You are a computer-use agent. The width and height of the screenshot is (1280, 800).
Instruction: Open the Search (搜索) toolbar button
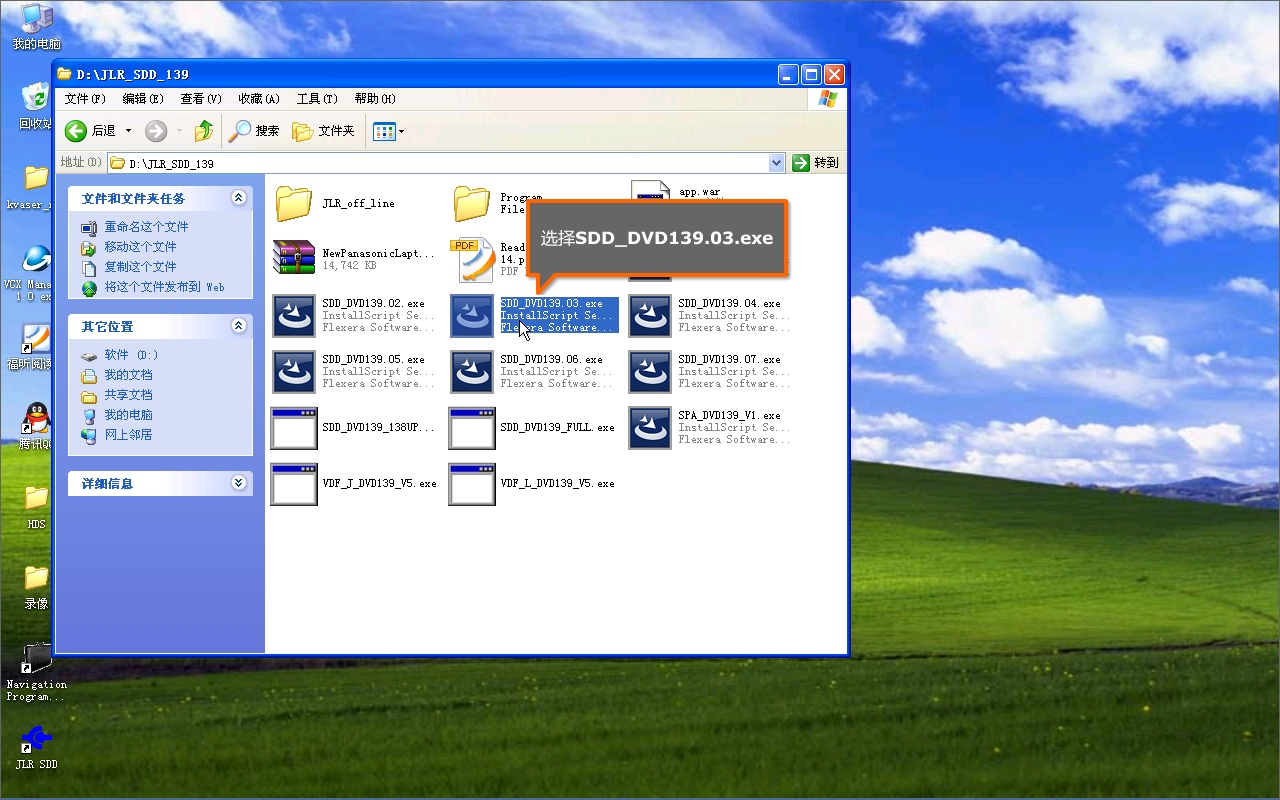254,131
